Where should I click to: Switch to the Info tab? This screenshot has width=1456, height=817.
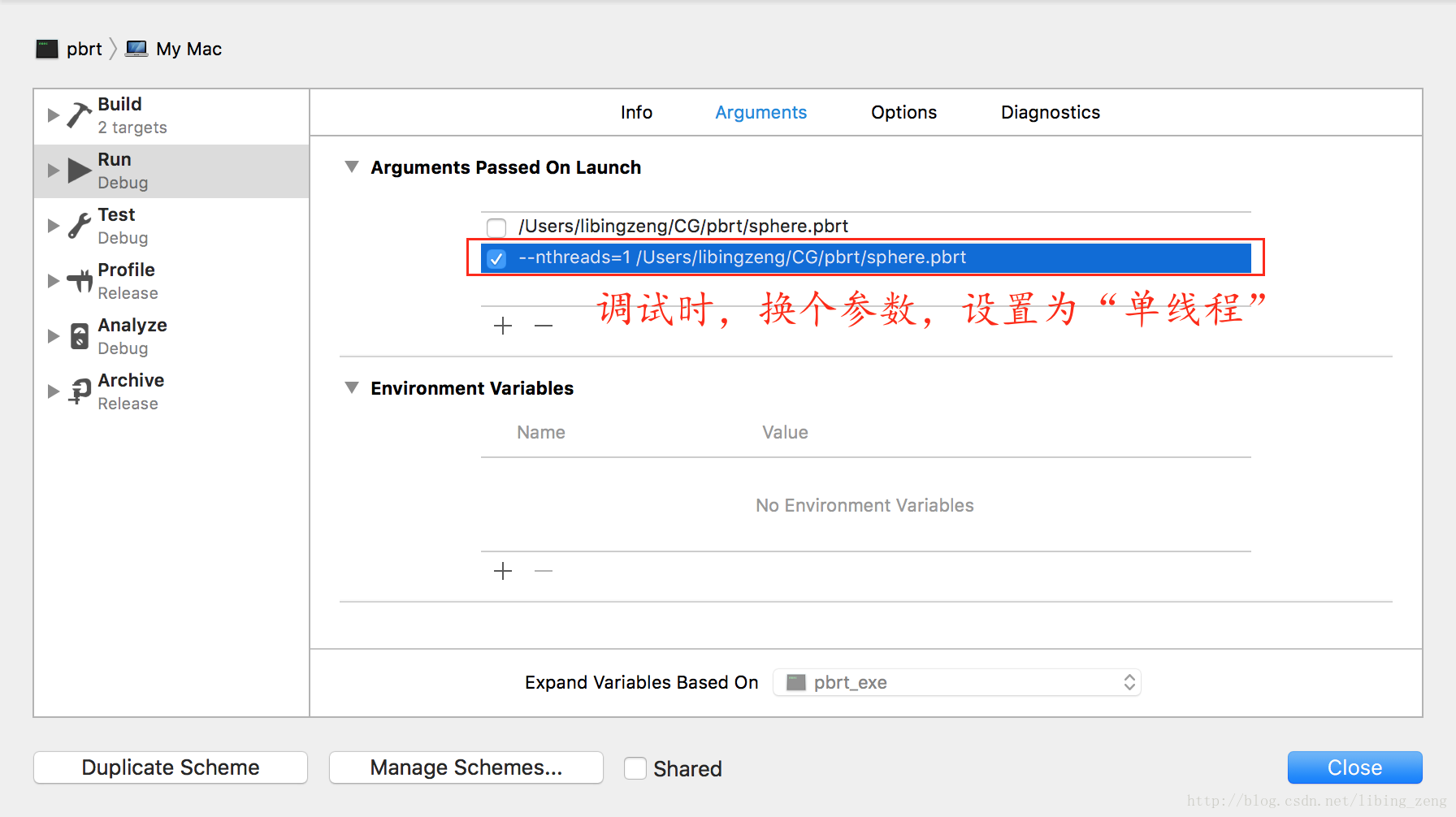pos(636,112)
